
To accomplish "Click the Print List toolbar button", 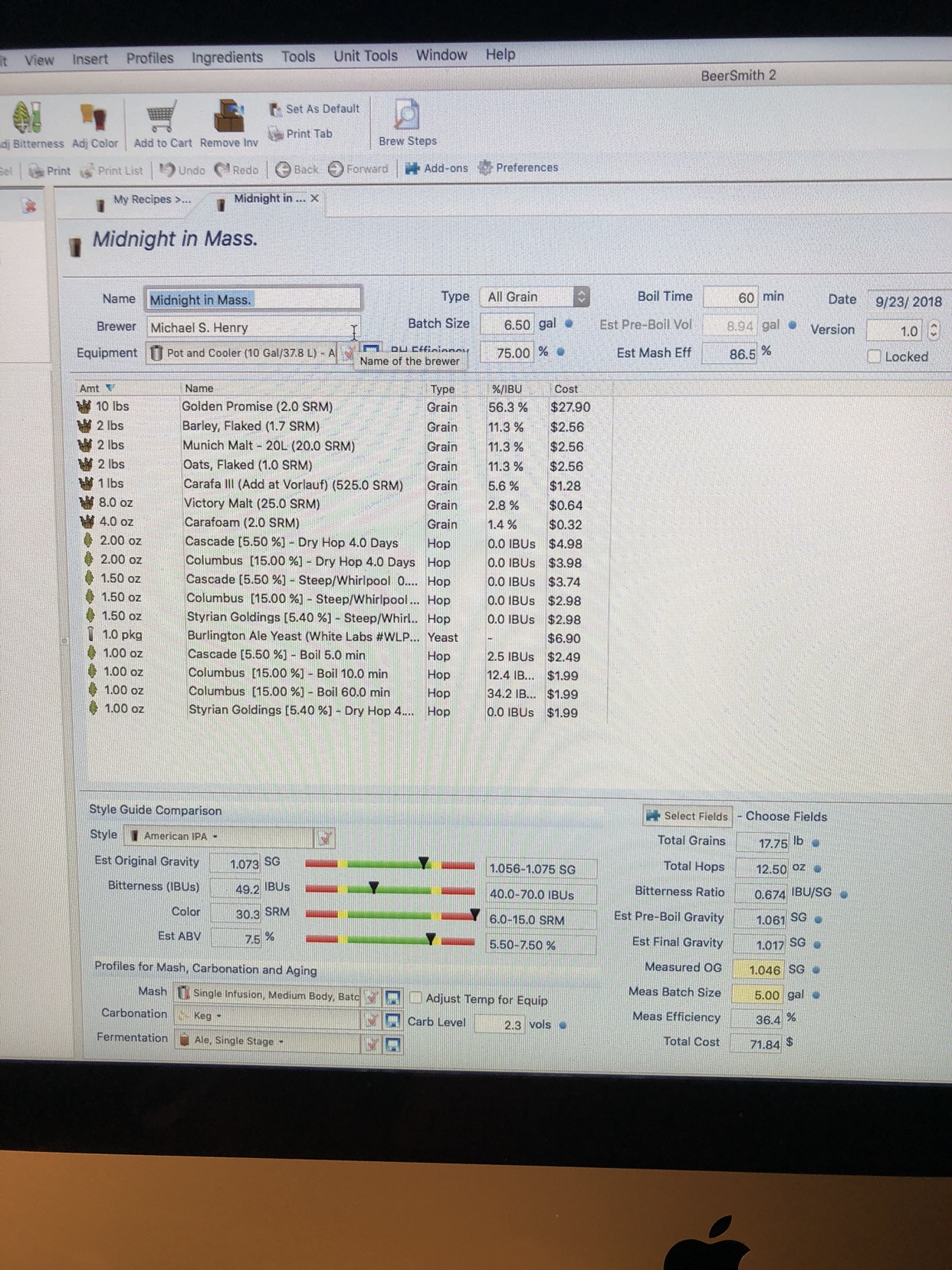I will tap(111, 170).
